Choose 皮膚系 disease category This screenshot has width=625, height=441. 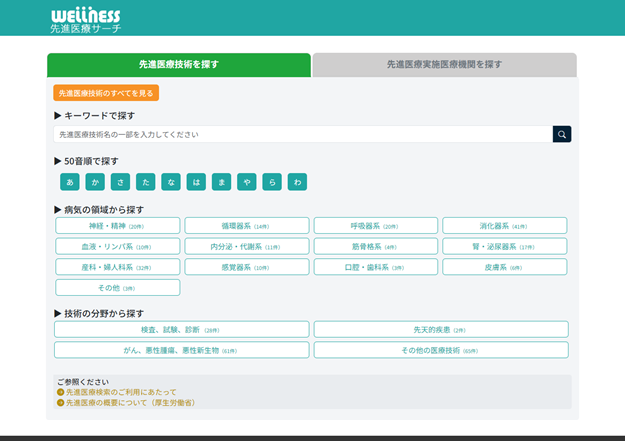(505, 267)
